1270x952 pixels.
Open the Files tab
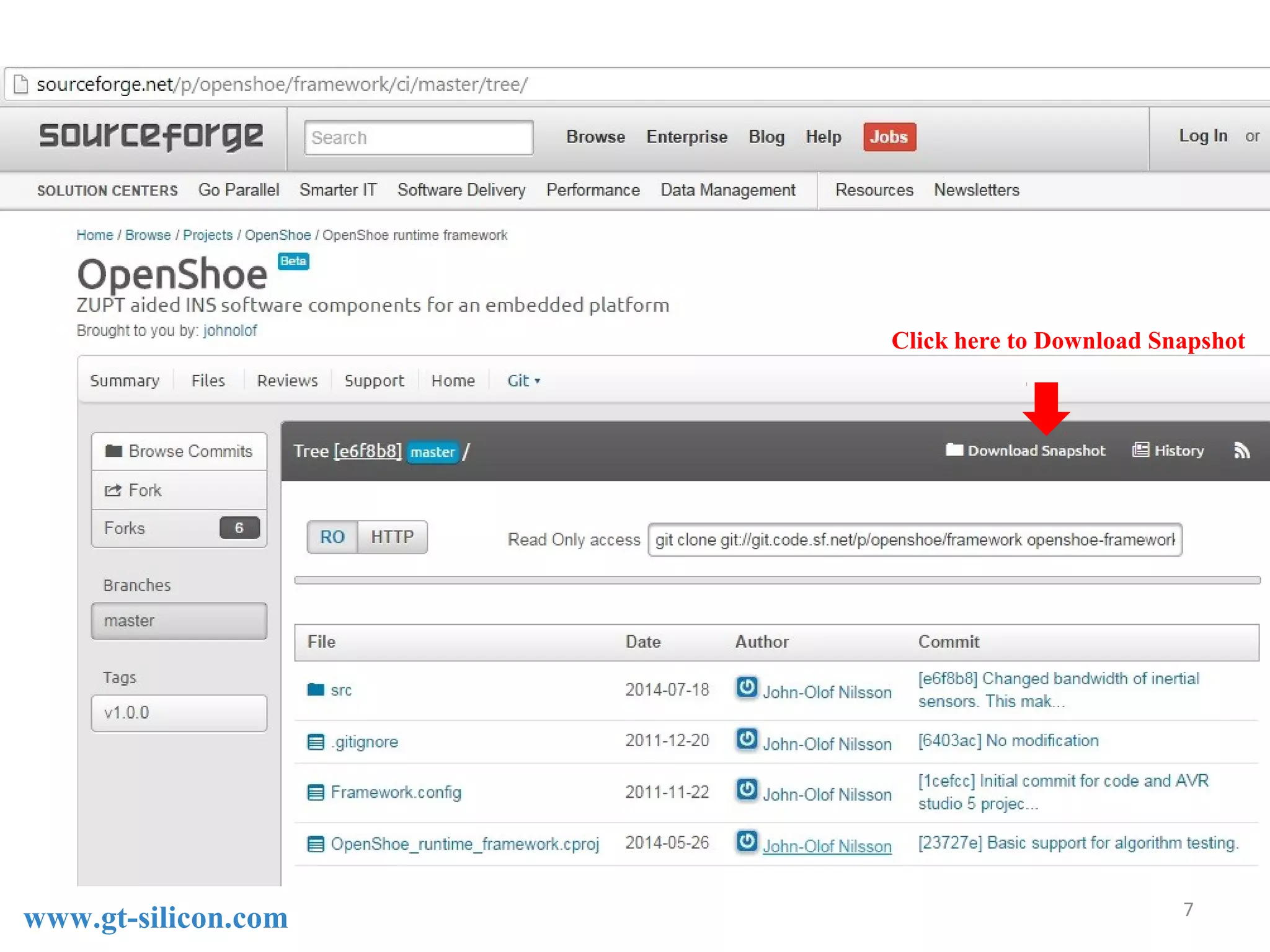pyautogui.click(x=208, y=381)
